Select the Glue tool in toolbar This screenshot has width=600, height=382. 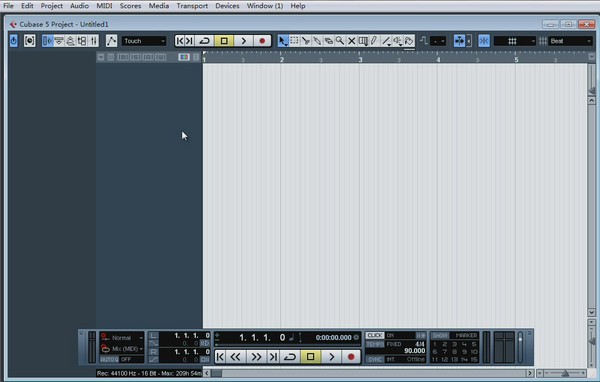317,41
